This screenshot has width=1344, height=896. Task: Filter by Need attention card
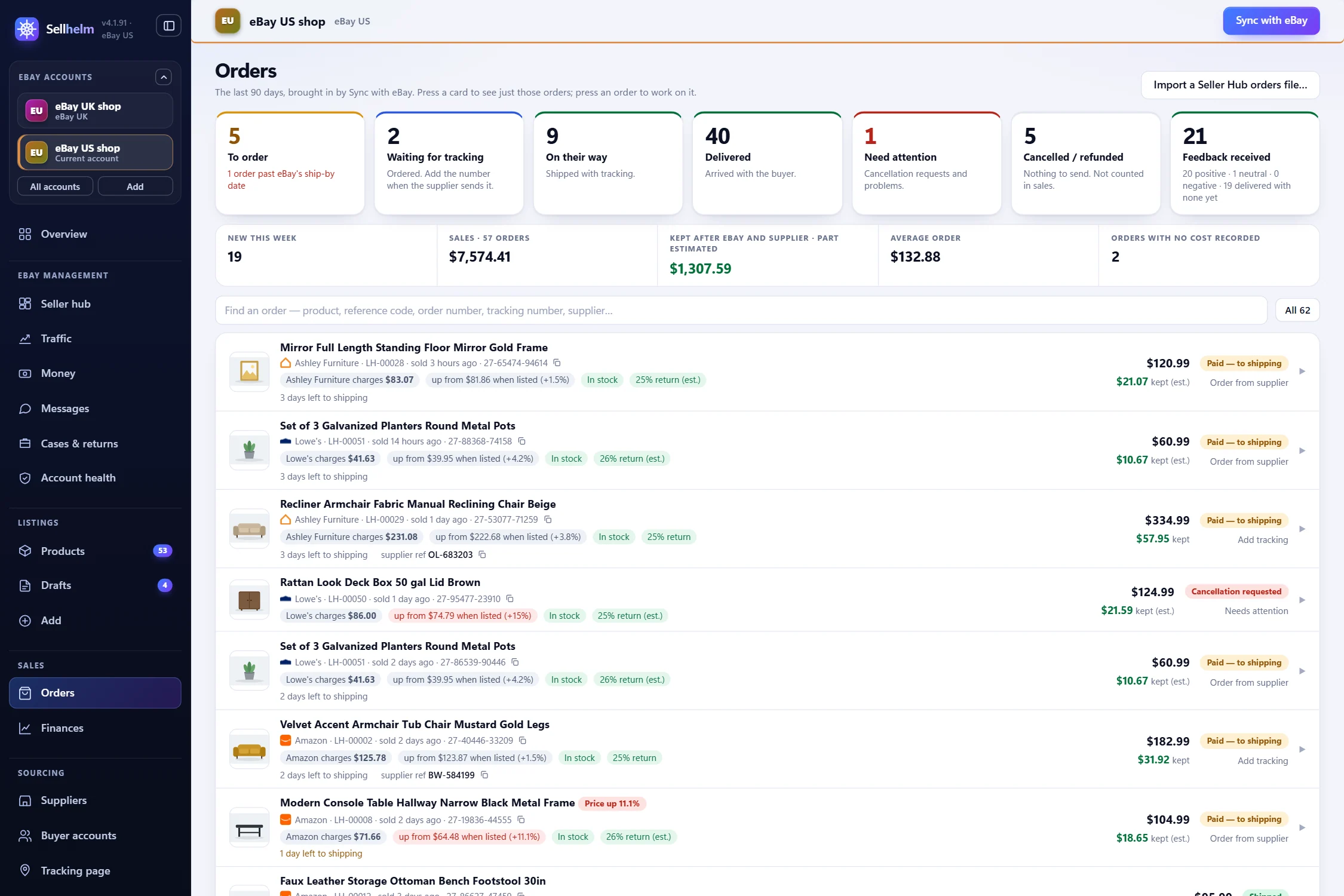[x=926, y=163]
